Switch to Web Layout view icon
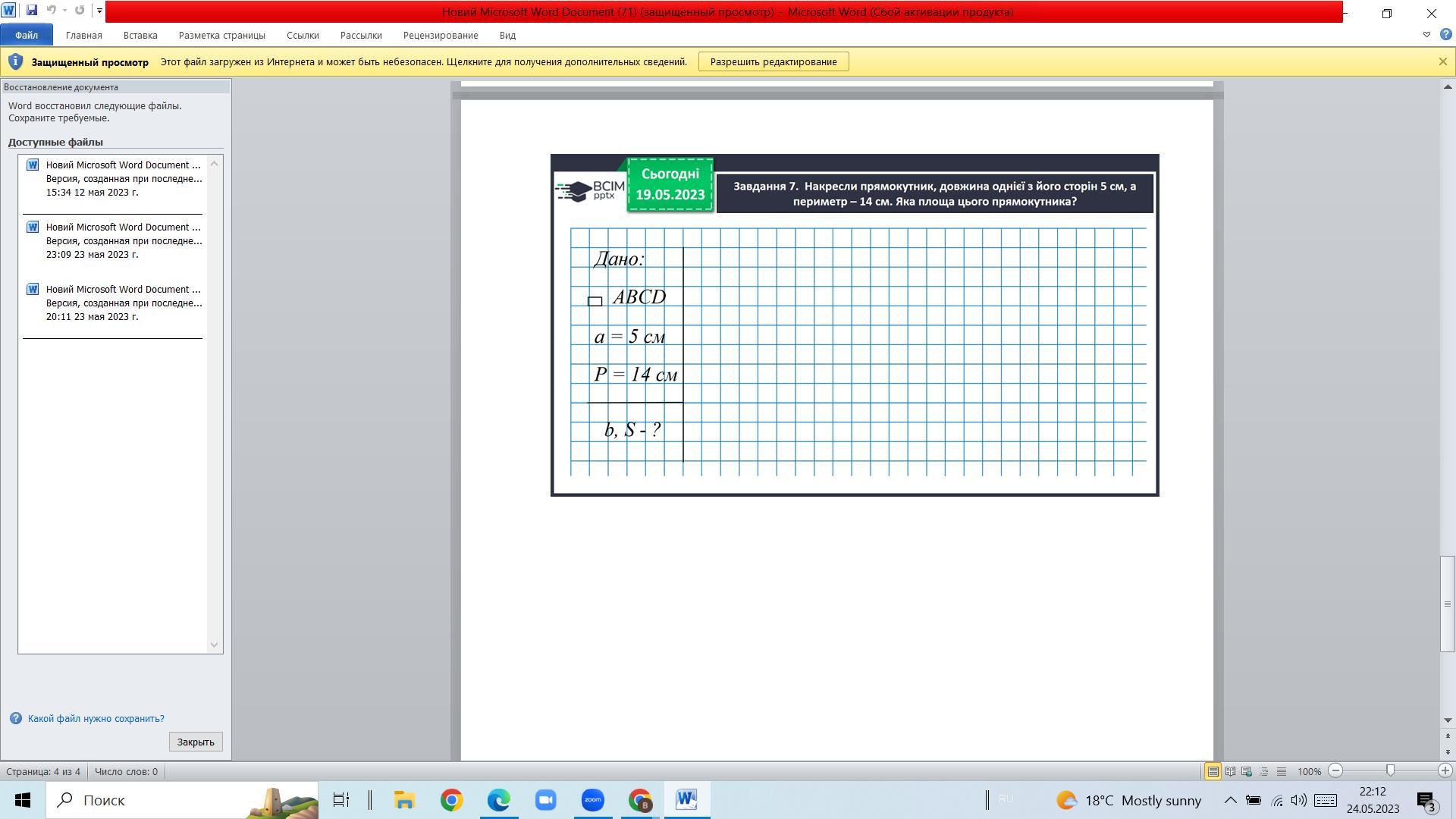Image resolution: width=1456 pixels, height=819 pixels. (1247, 771)
